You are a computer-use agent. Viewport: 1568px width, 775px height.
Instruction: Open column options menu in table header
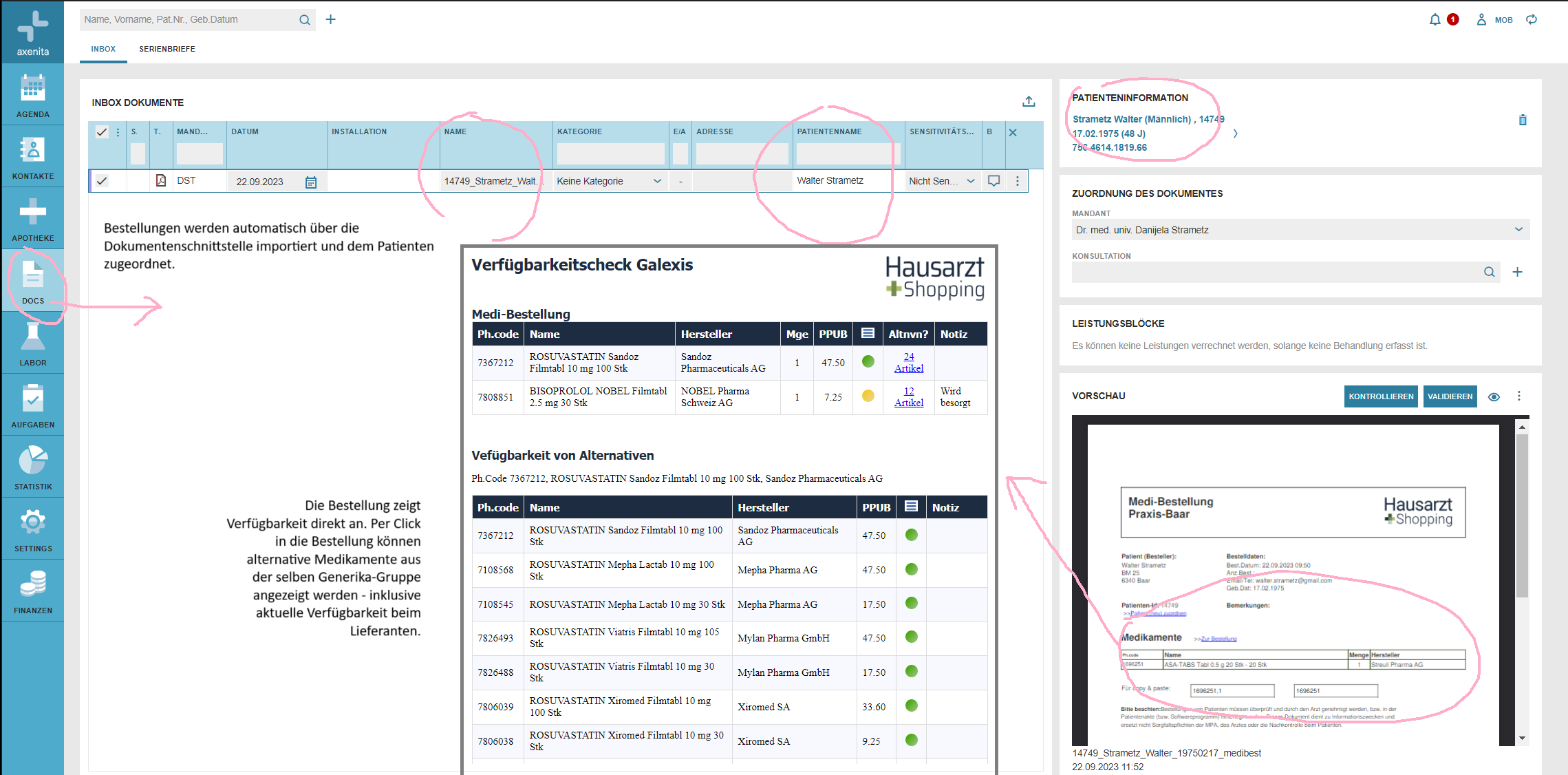pyautogui.click(x=118, y=132)
